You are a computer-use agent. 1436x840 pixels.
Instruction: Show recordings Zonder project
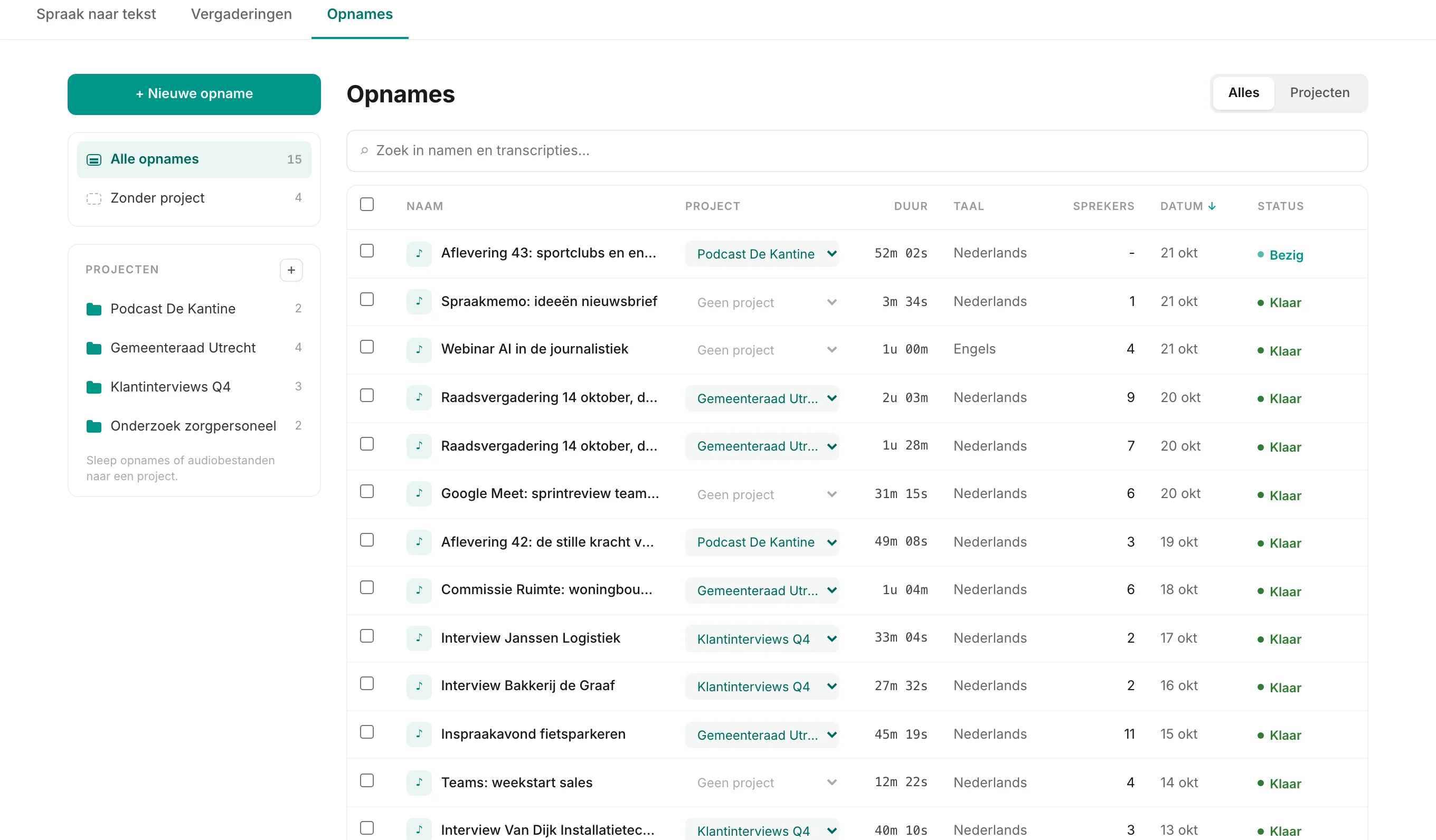point(194,198)
